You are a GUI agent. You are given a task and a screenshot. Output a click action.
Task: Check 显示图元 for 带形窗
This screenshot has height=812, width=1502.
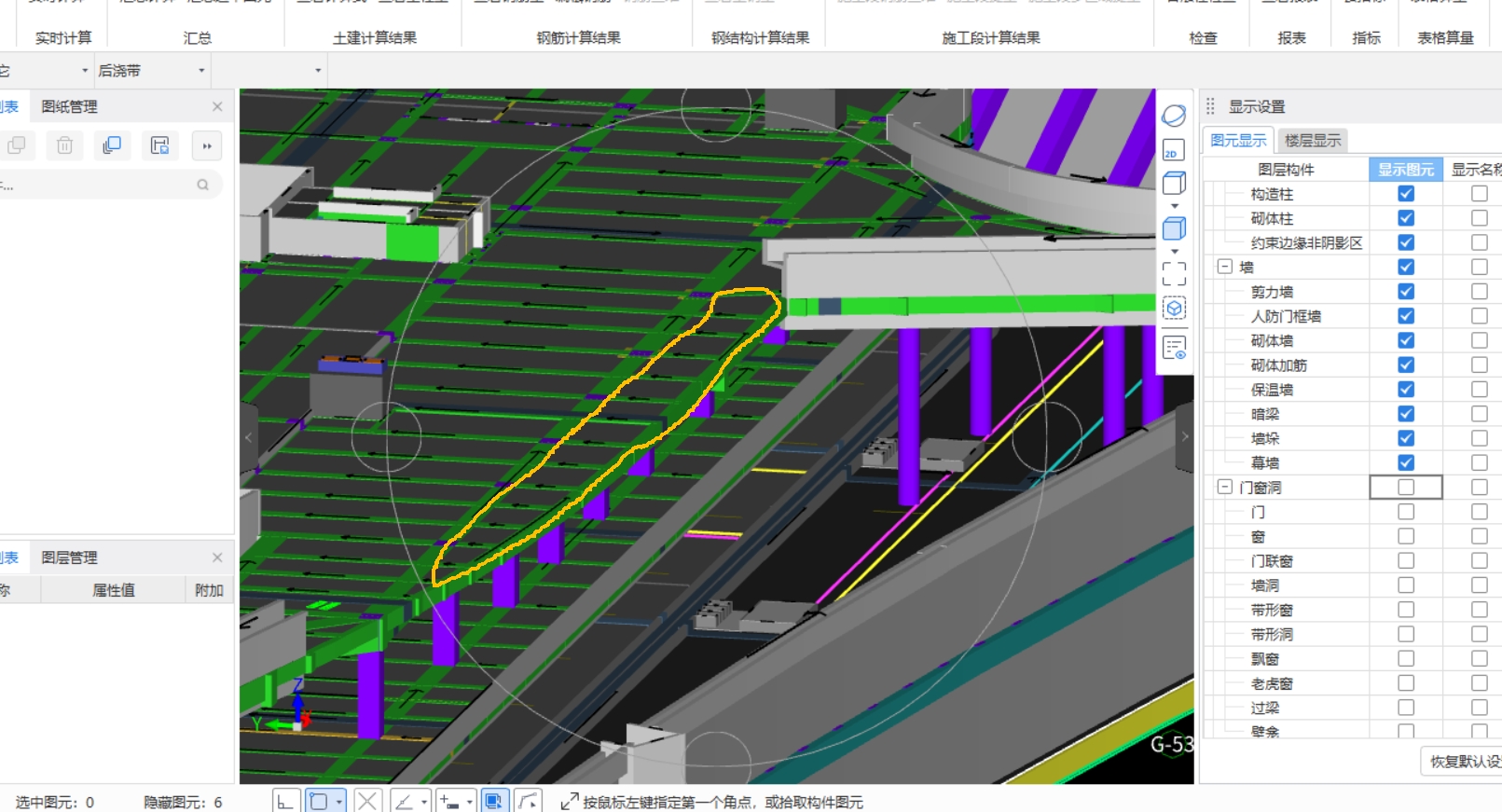pyautogui.click(x=1406, y=610)
